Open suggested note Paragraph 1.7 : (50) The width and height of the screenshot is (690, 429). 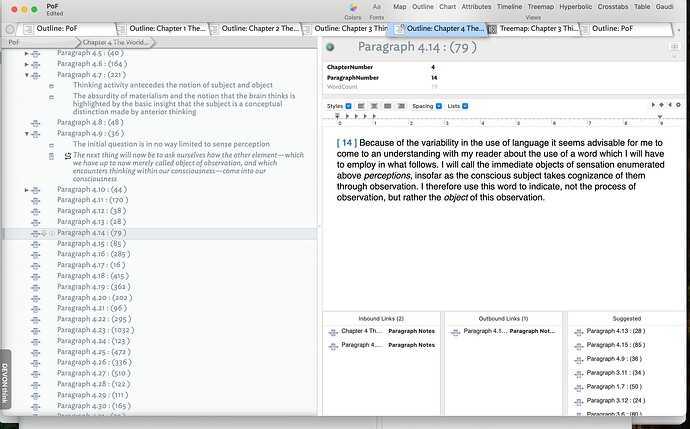[x=614, y=387]
